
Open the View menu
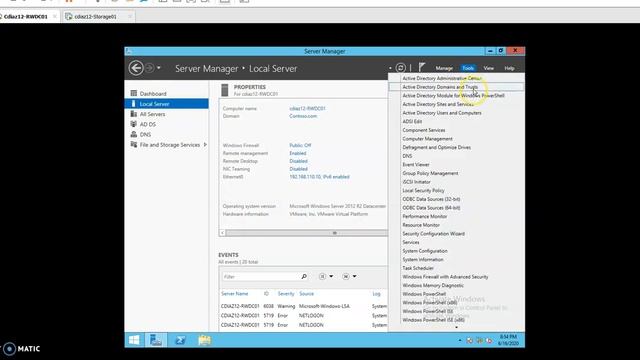coord(489,68)
